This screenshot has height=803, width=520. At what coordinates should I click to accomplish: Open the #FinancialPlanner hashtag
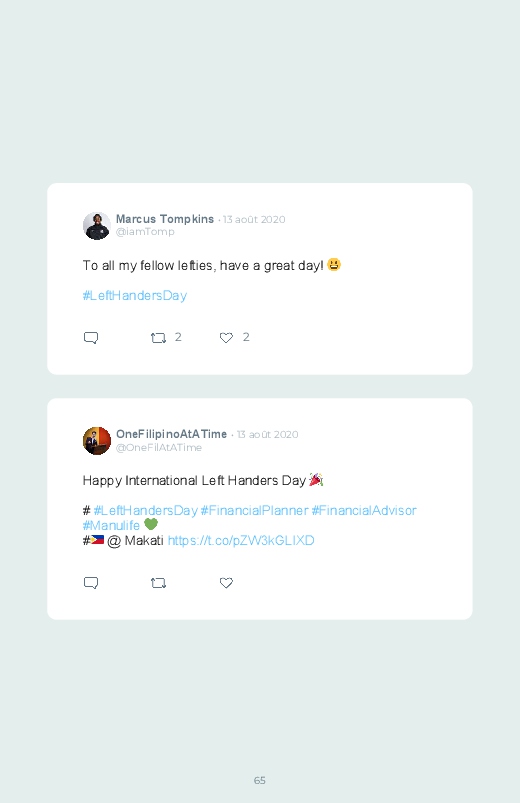(255, 511)
